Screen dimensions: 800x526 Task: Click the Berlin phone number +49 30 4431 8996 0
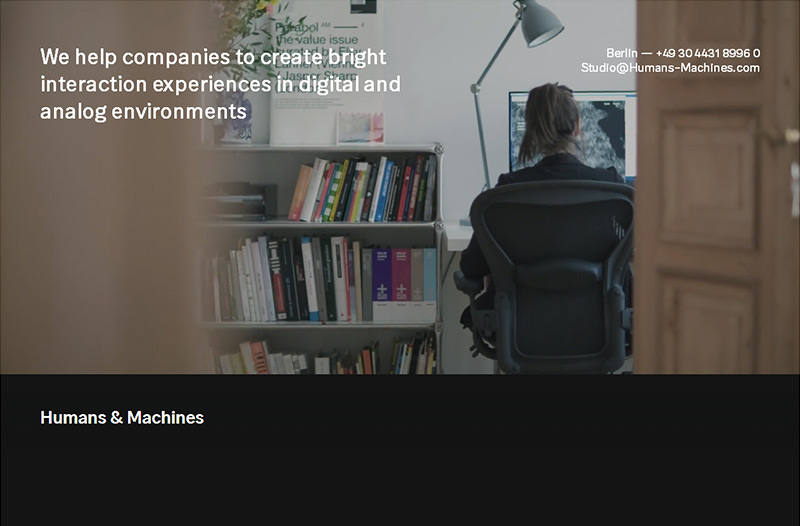point(708,53)
